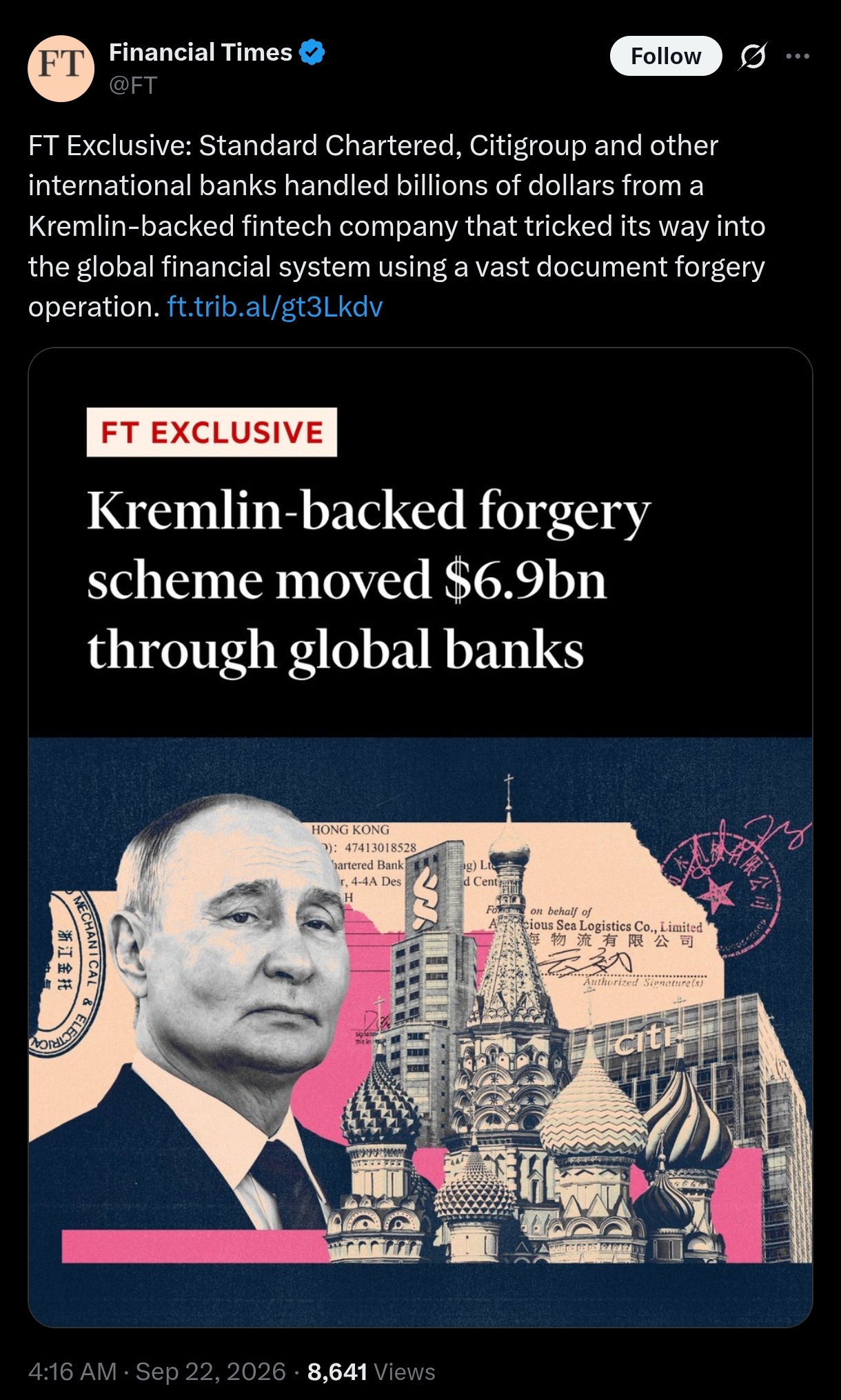Open the Kremlin-backed forgery headline card
The width and height of the screenshot is (841, 1400).
(x=420, y=837)
